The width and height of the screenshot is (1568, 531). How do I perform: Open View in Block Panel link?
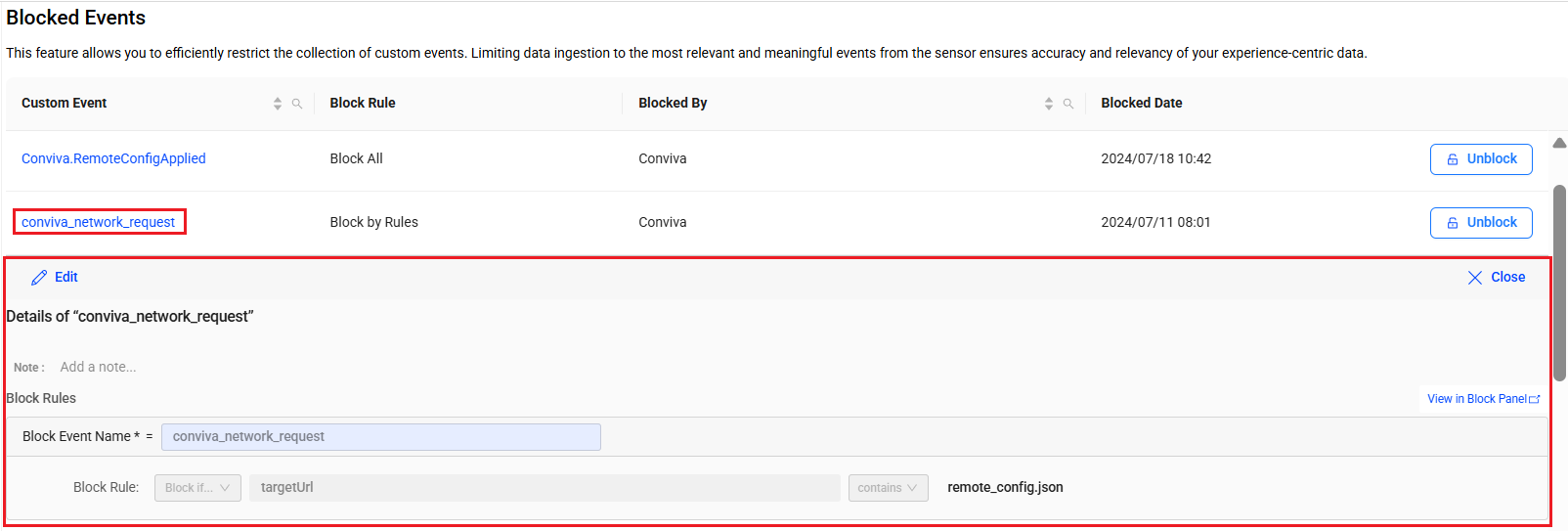tap(1476, 399)
